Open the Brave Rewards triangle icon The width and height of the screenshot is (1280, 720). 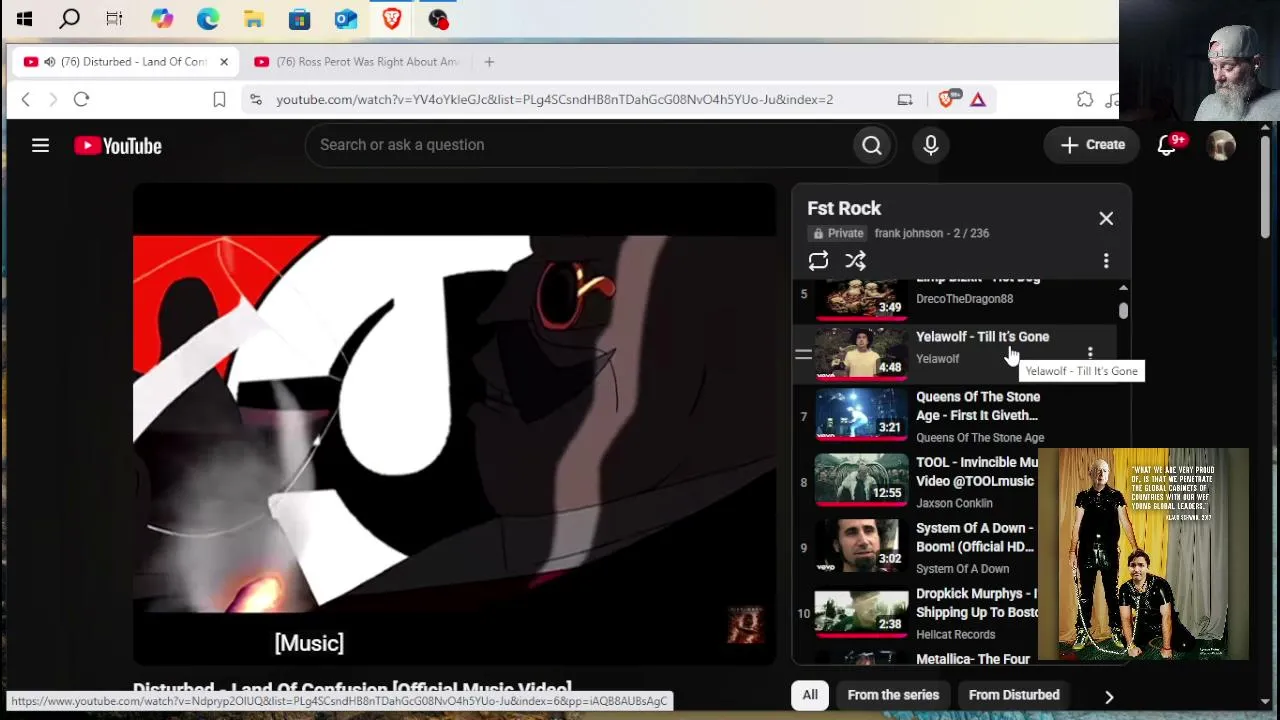coord(978,99)
